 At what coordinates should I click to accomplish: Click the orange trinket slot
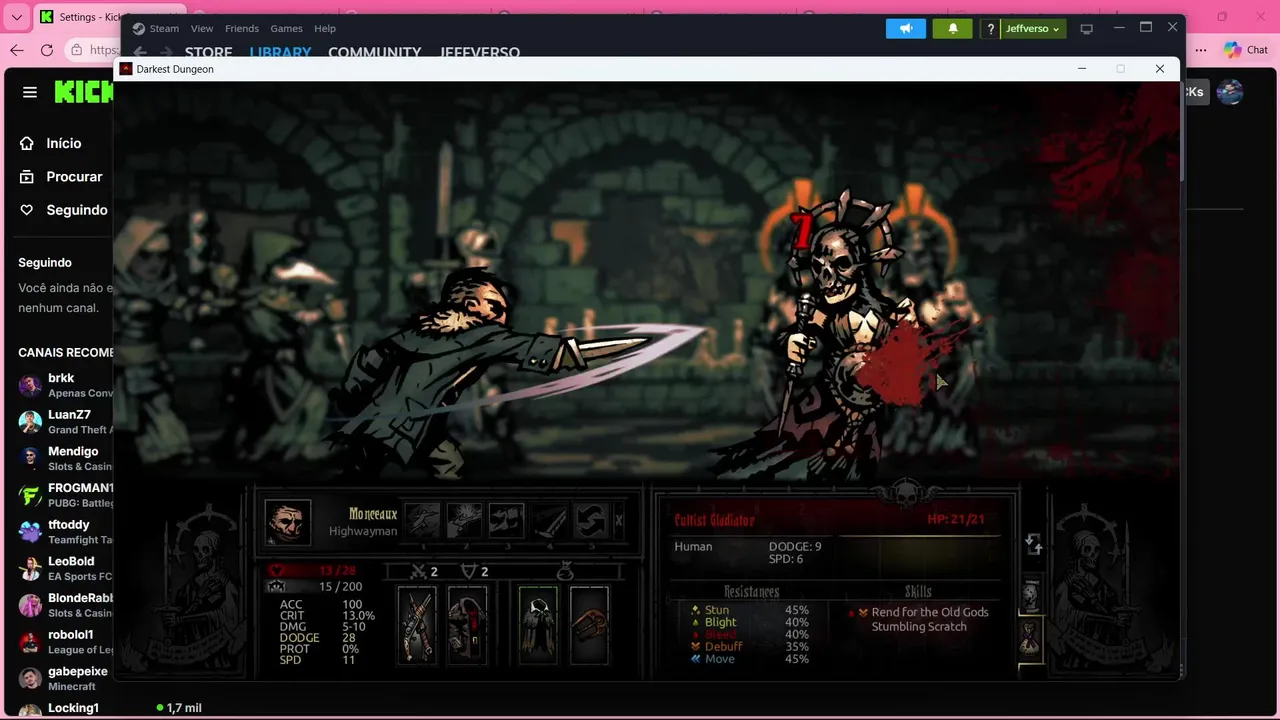(589, 625)
